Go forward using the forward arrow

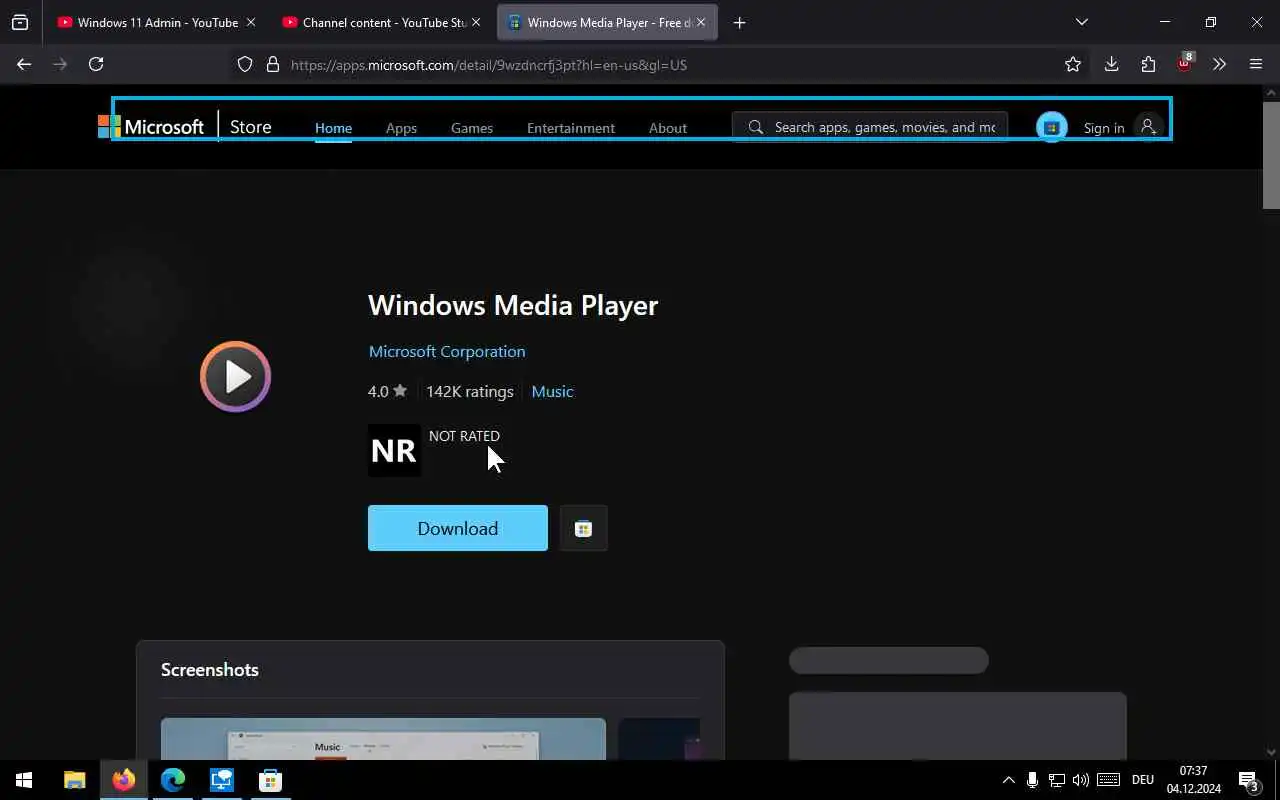point(60,64)
